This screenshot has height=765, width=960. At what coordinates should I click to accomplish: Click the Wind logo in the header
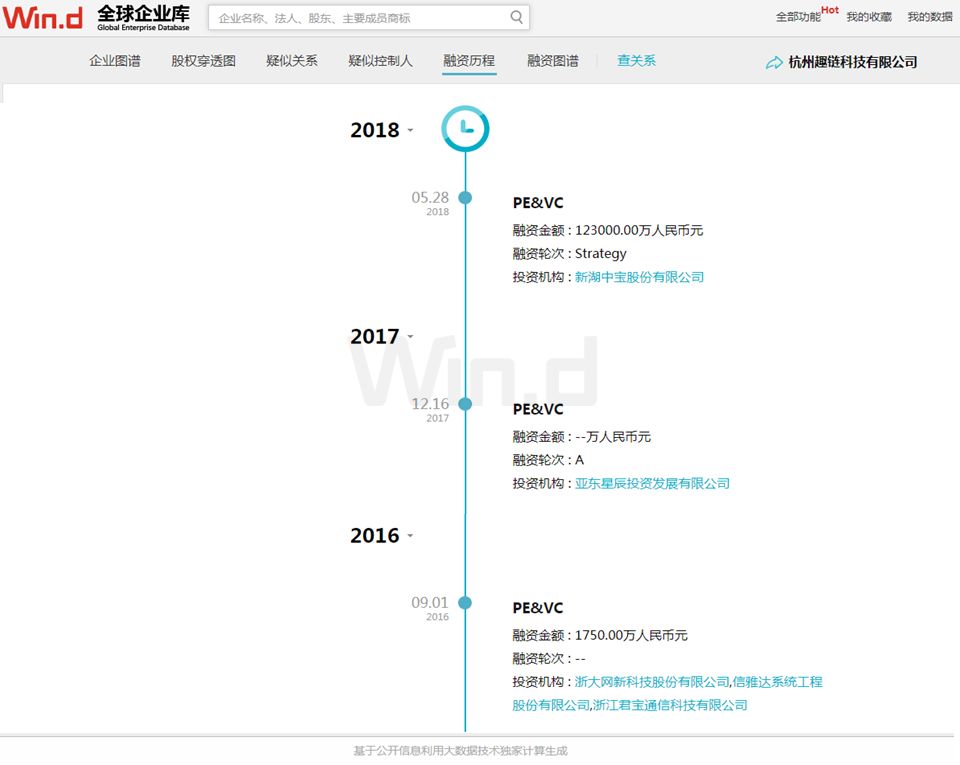[x=42, y=17]
